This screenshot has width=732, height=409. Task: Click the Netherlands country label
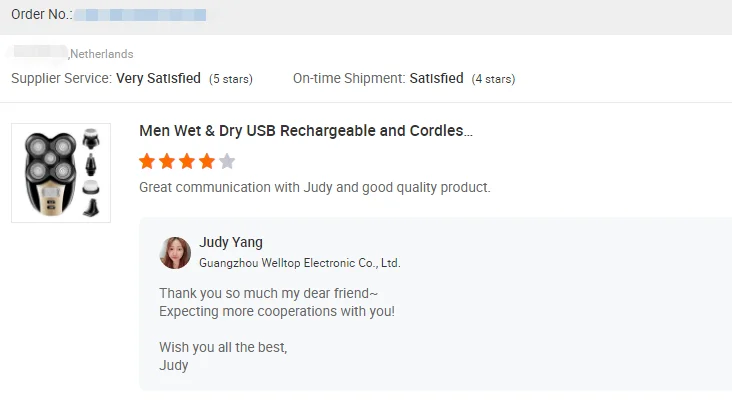[x=101, y=54]
